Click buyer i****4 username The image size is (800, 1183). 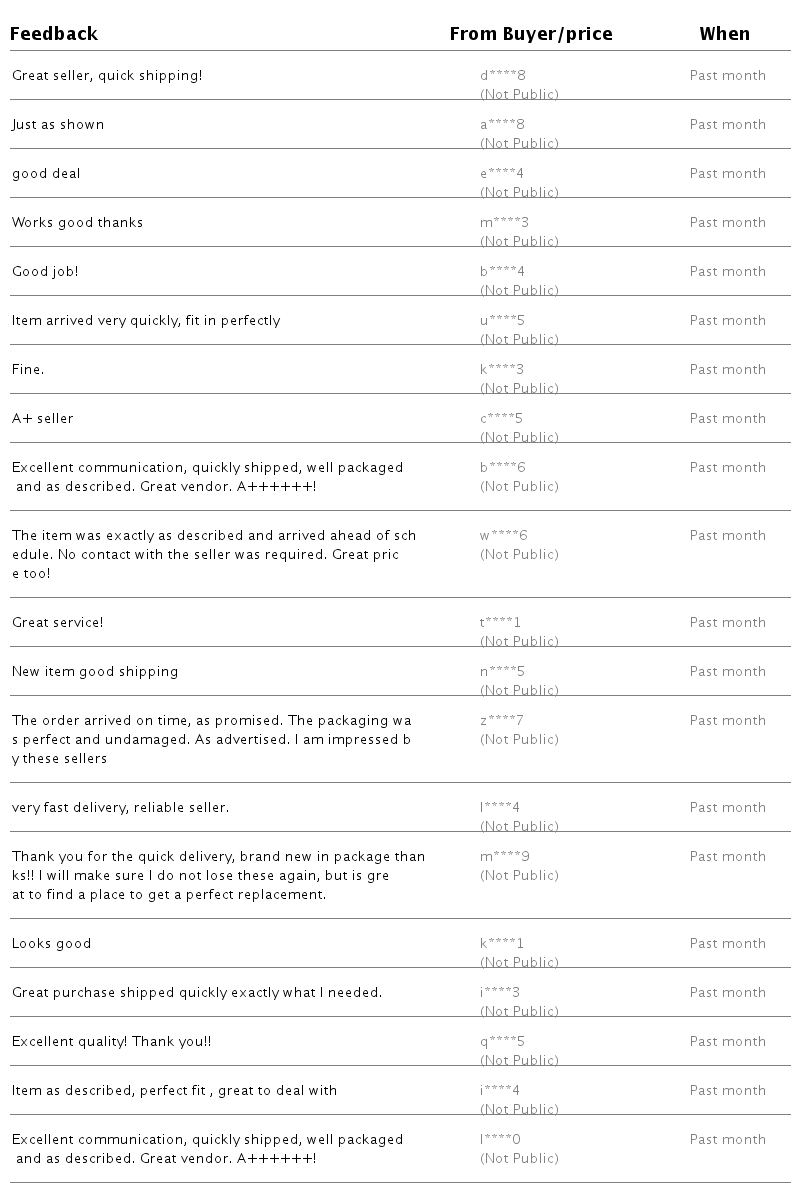click(x=500, y=1091)
